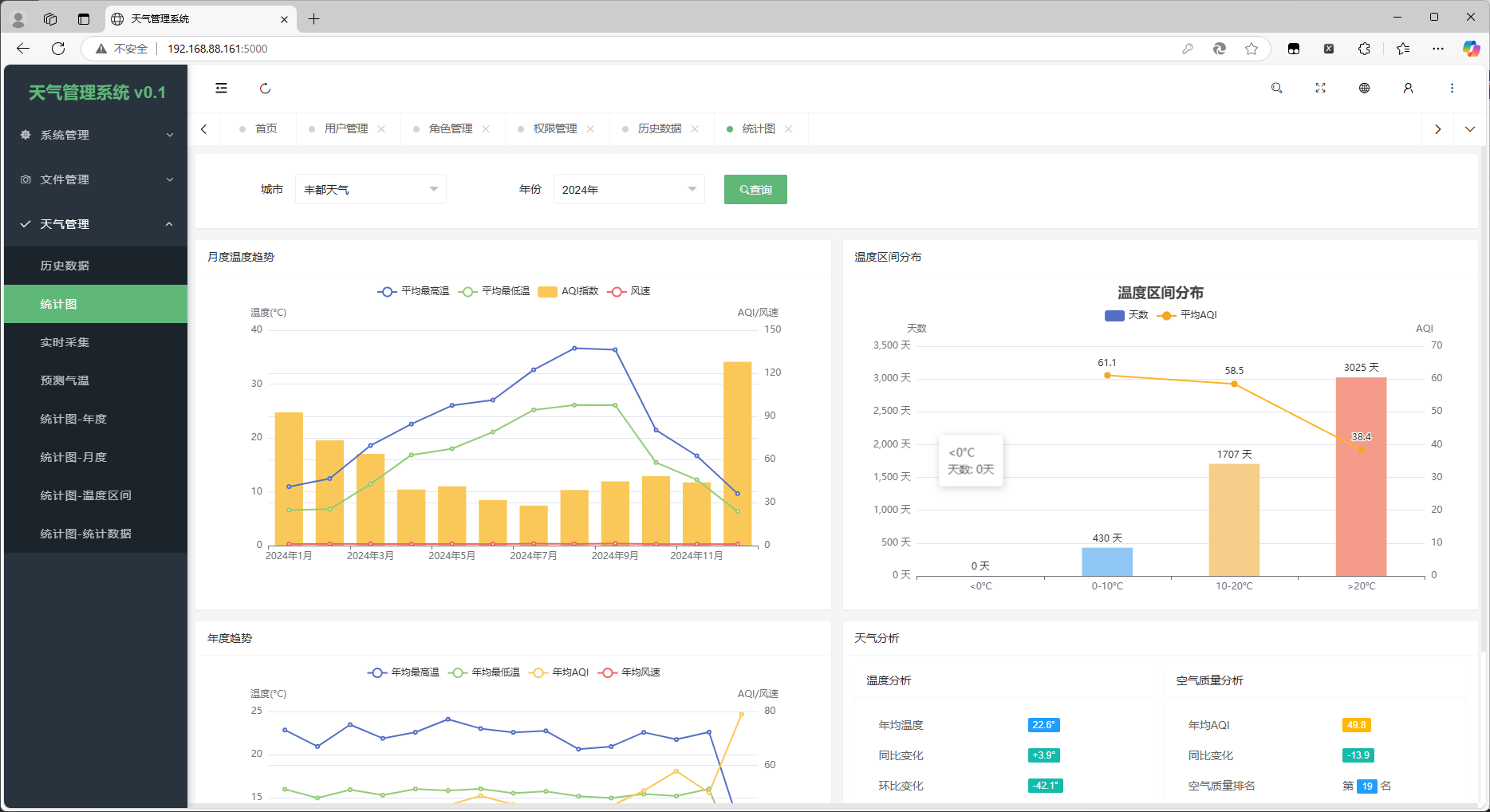The image size is (1490, 812).
Task: Open browser tab actions menu icon
Action: pos(84,19)
